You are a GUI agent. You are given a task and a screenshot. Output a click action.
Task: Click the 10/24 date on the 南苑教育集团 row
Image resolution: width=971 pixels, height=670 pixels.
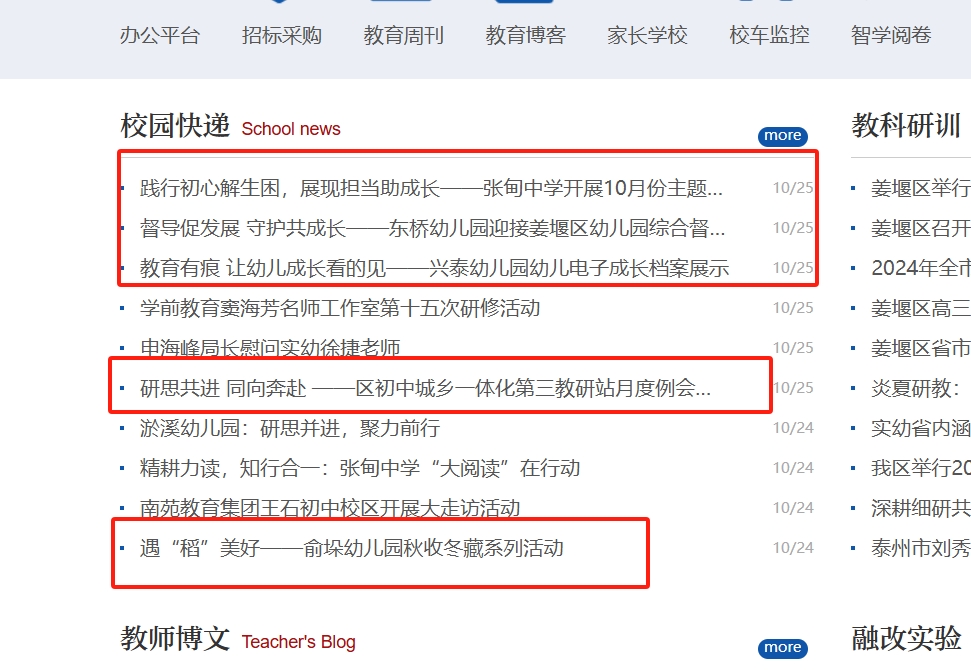point(793,508)
